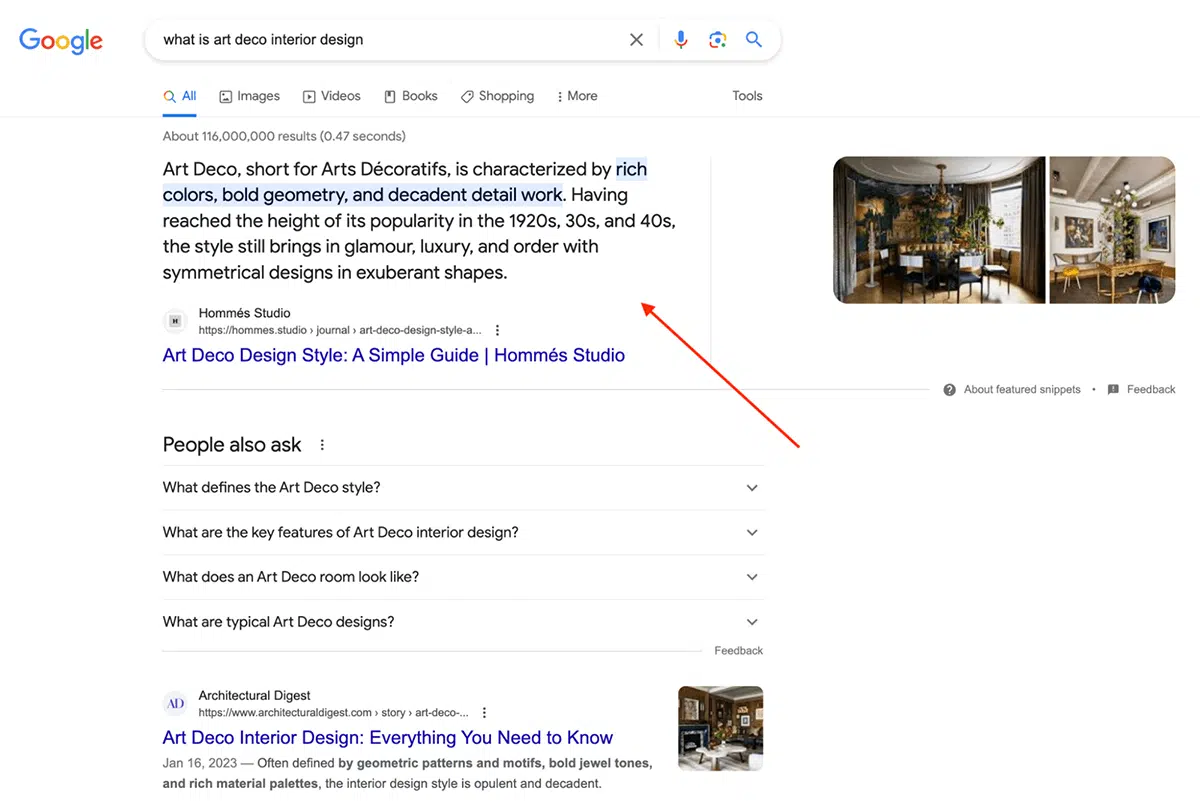Viewport: 1200px width, 801px height.
Task: Switch to the Books tab
Action: coord(411,96)
